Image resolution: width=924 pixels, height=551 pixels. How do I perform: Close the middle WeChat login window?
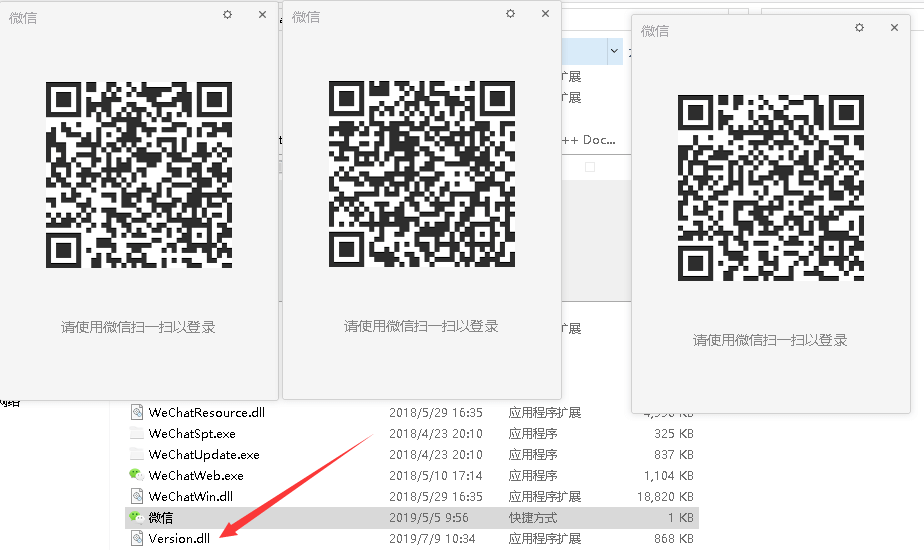coord(545,14)
